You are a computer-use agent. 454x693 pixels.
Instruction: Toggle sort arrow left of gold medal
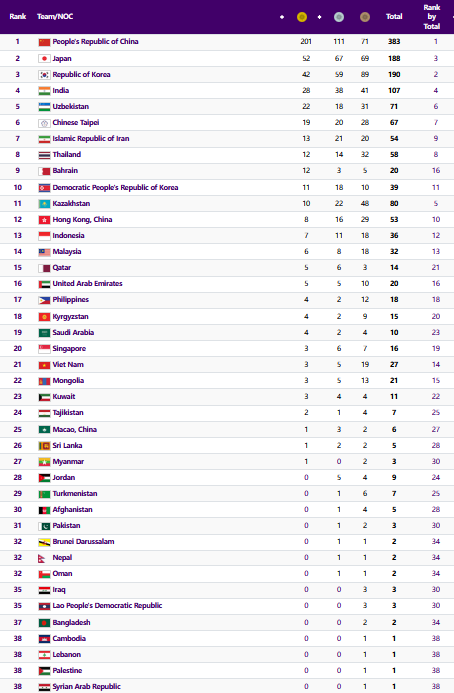282,17
